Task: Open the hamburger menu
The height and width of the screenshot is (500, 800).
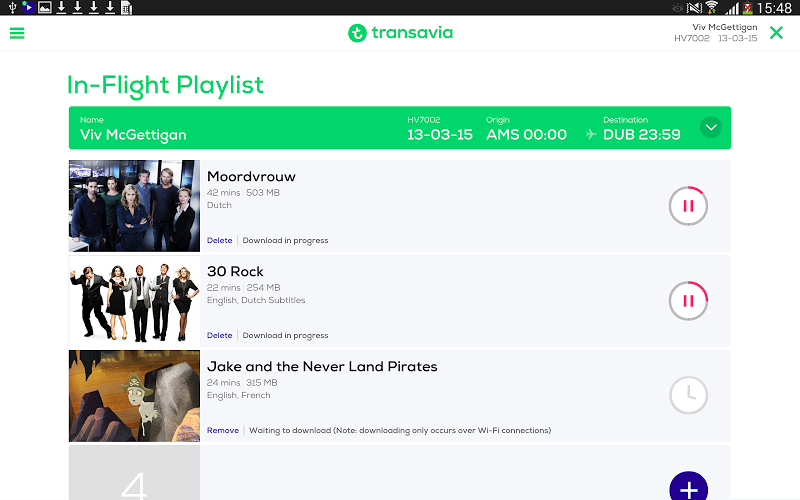Action: pyautogui.click(x=17, y=33)
